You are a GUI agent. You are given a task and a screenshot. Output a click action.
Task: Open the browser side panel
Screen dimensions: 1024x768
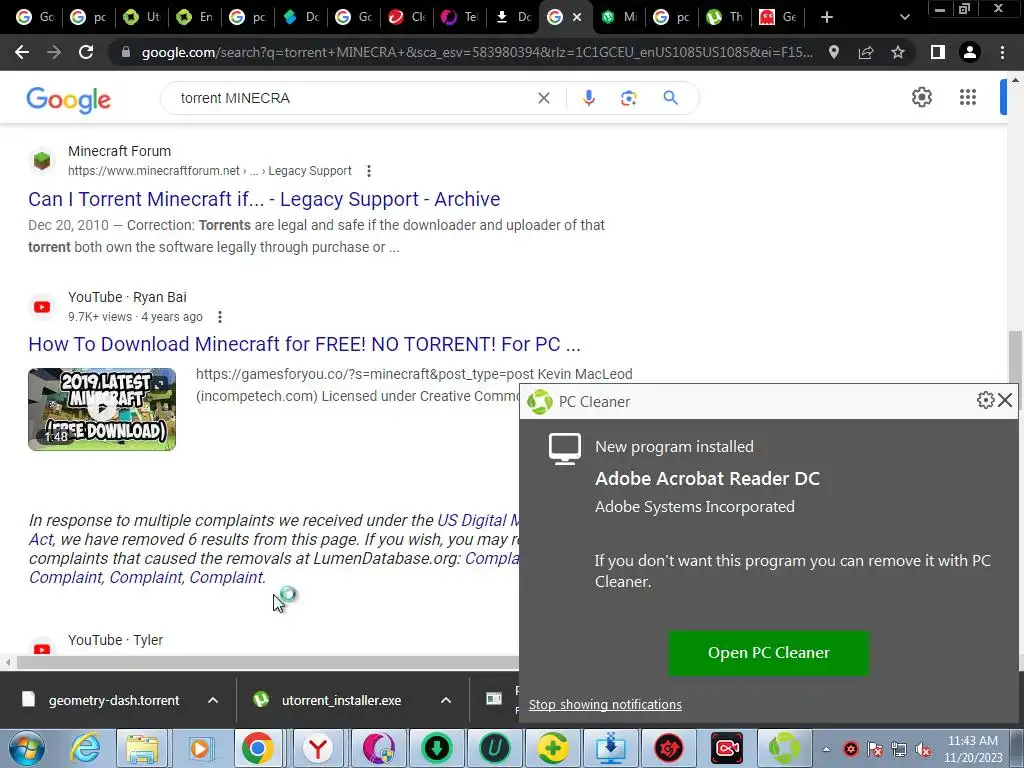[938, 52]
